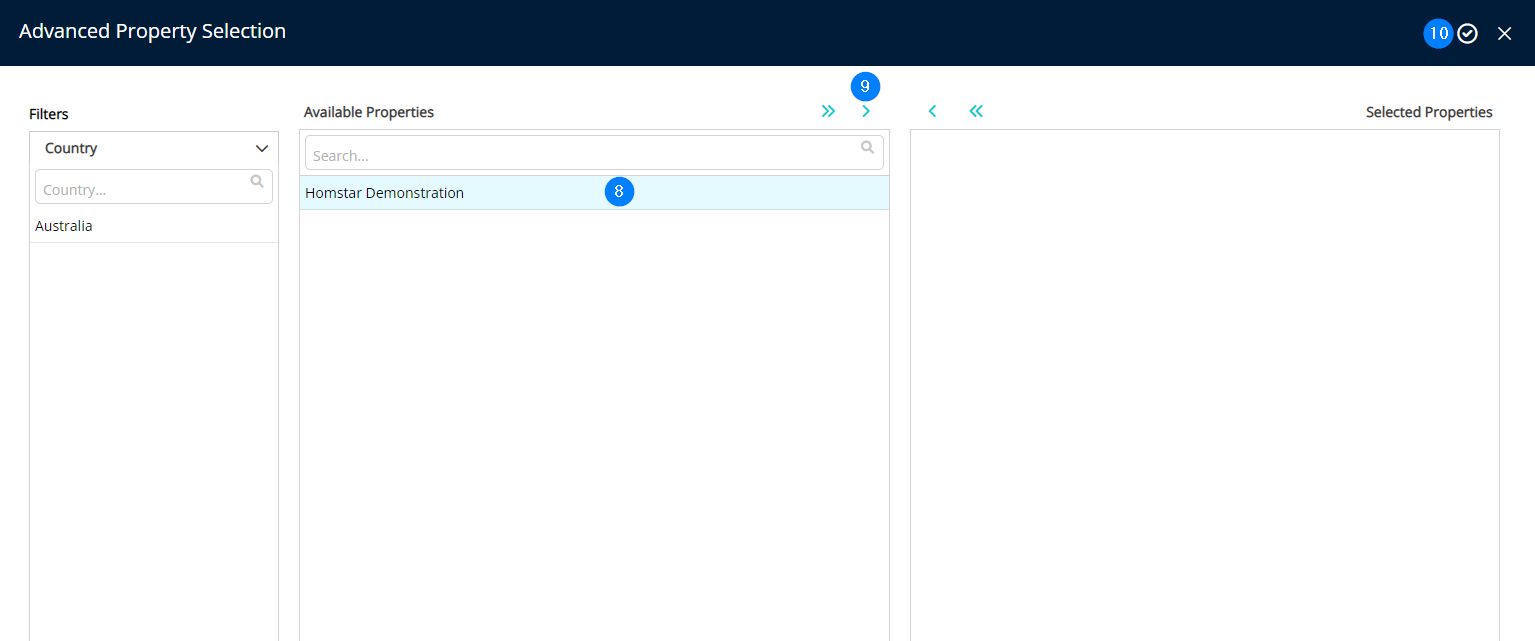Remove all properties using double-left arrows
Image resolution: width=1535 pixels, height=641 pixels.
tap(976, 111)
